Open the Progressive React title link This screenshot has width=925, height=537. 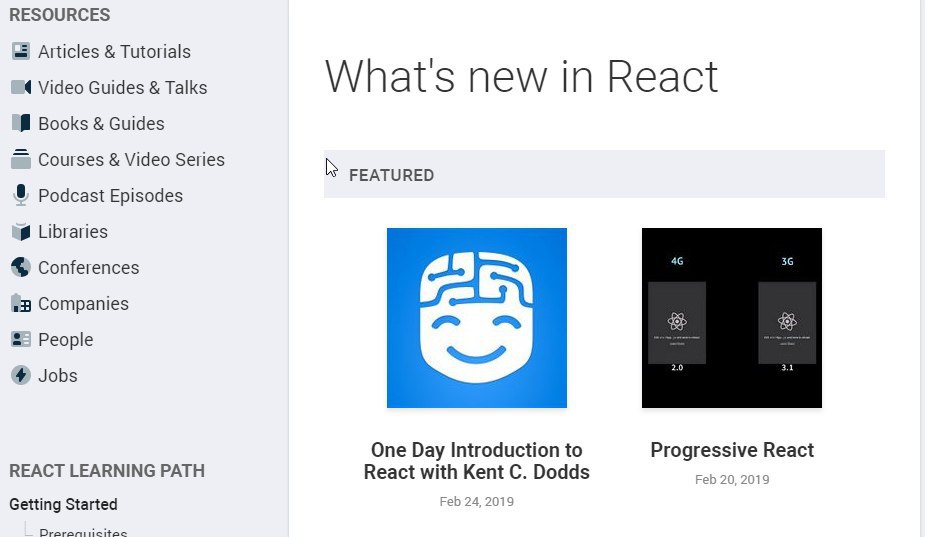tap(732, 450)
